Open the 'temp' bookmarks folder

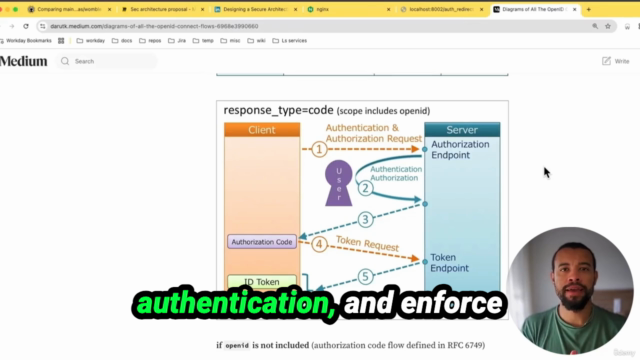(x=203, y=41)
